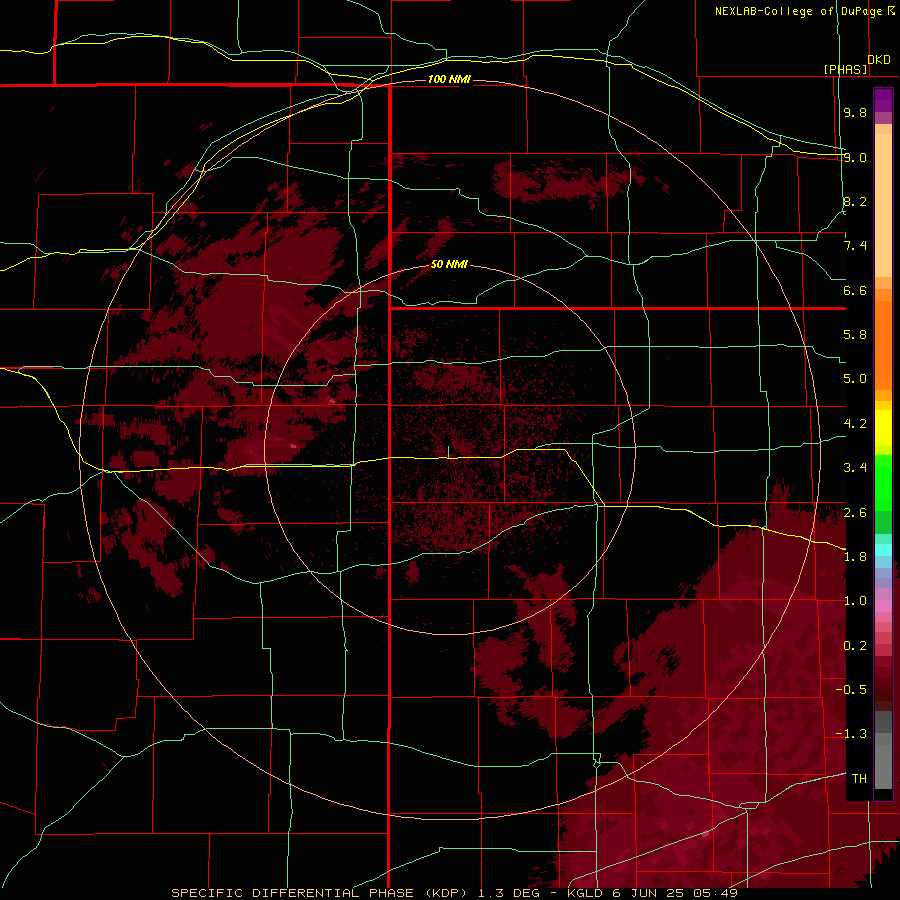Select the 5.8 scale value
900x900 pixels.
[x=855, y=335]
